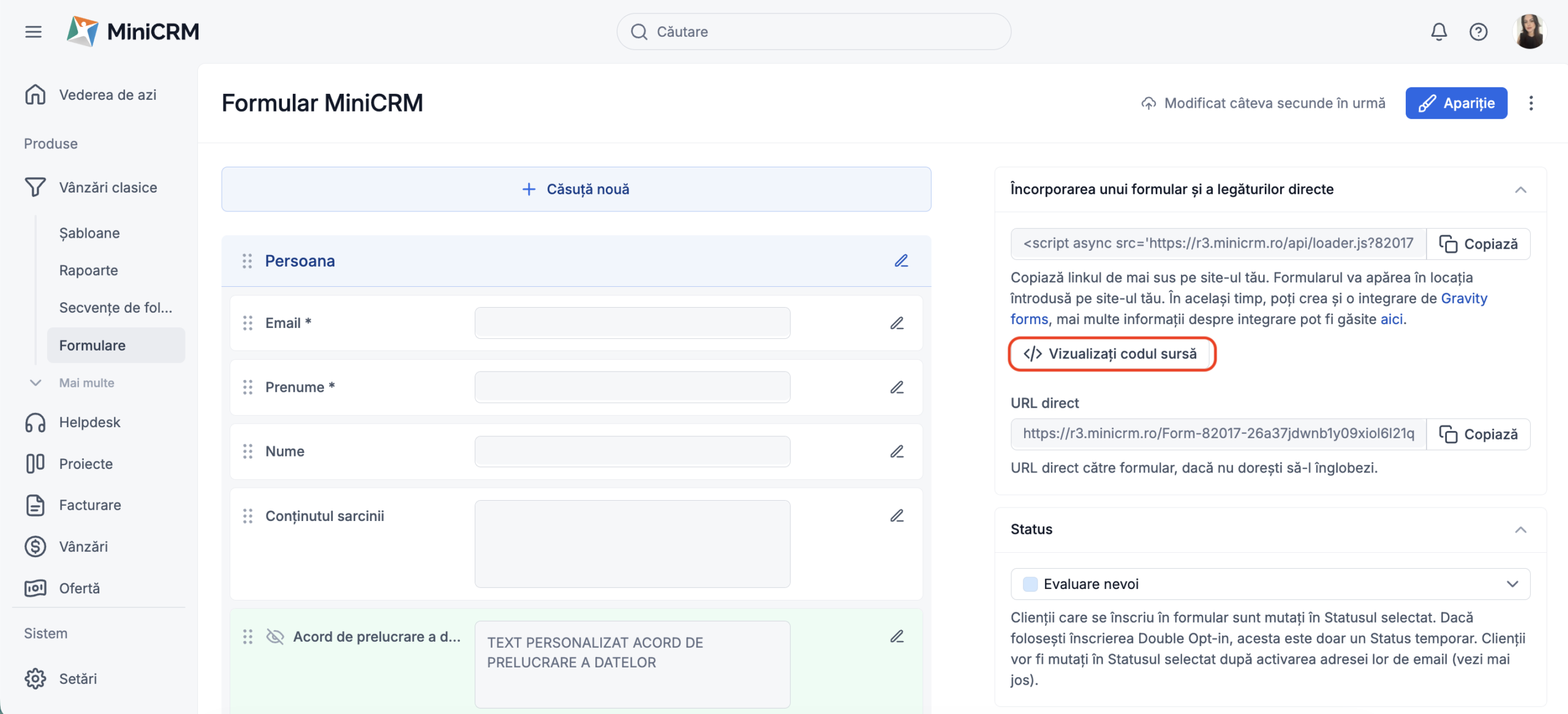Open the notifications bell icon
This screenshot has height=714, width=1568.
point(1438,32)
